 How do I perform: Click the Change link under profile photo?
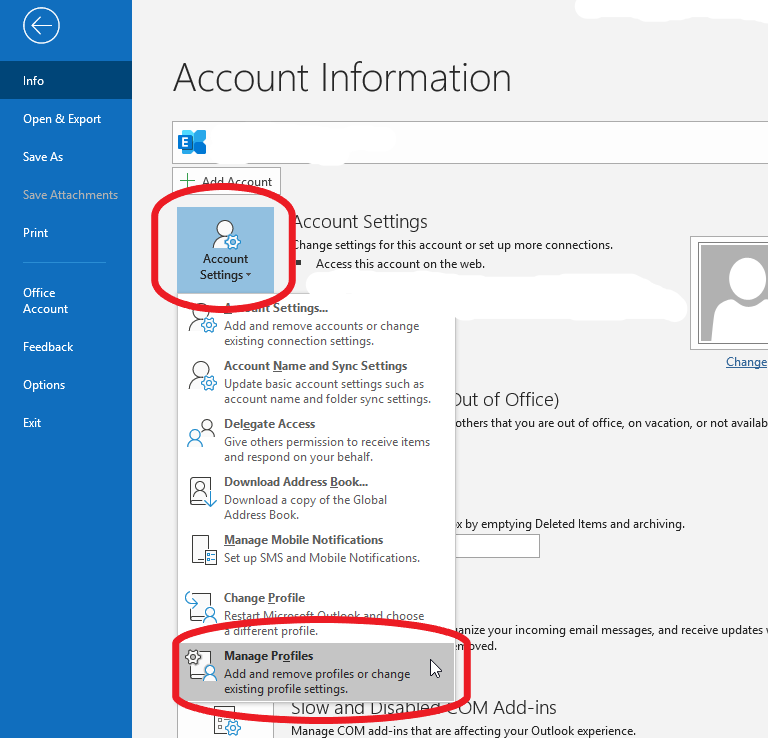click(x=746, y=362)
